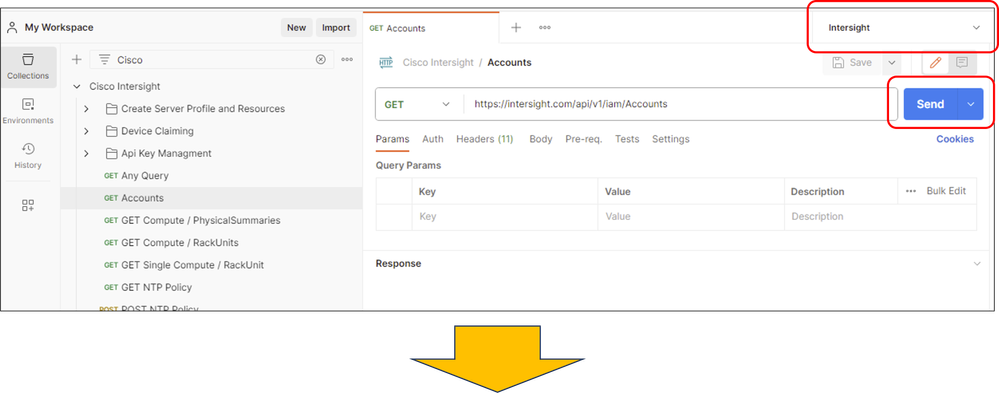Image resolution: width=999 pixels, height=393 pixels.
Task: Open the Save button options arrow
Action: (x=891, y=62)
